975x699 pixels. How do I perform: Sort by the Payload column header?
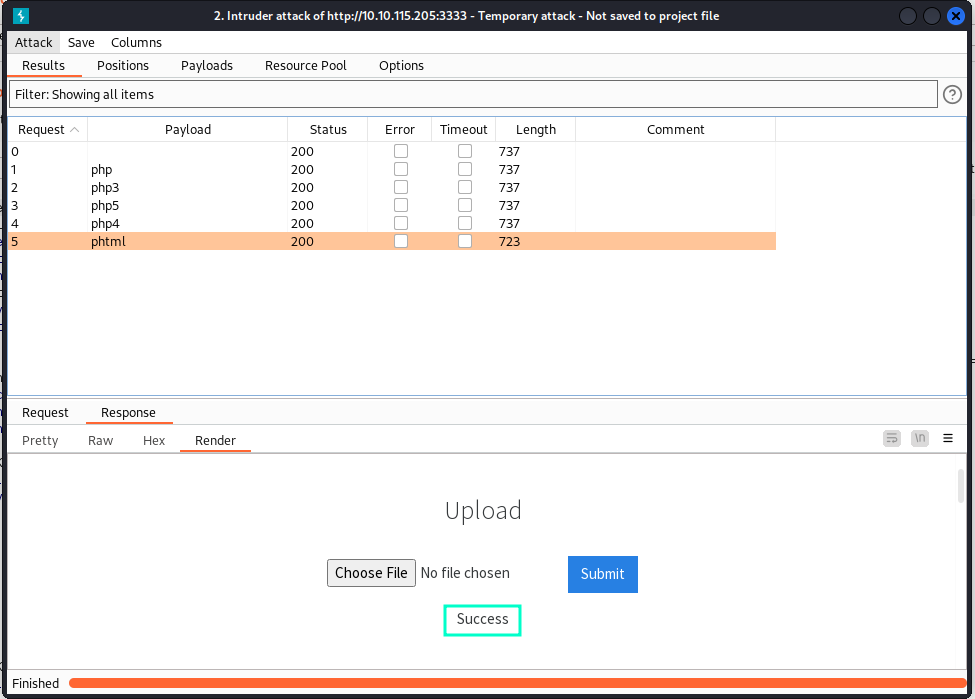click(188, 129)
